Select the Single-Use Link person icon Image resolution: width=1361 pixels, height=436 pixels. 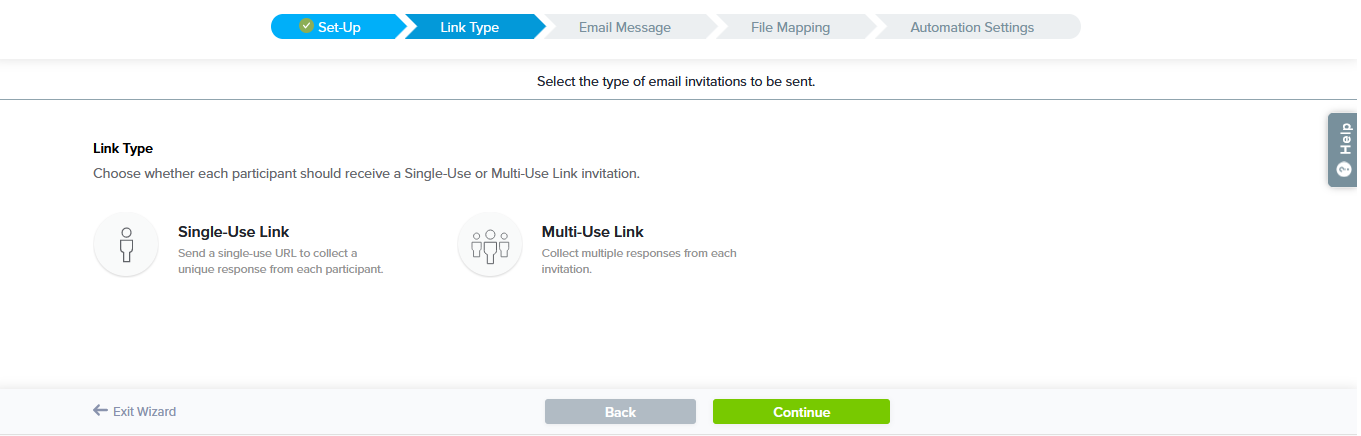(x=126, y=245)
